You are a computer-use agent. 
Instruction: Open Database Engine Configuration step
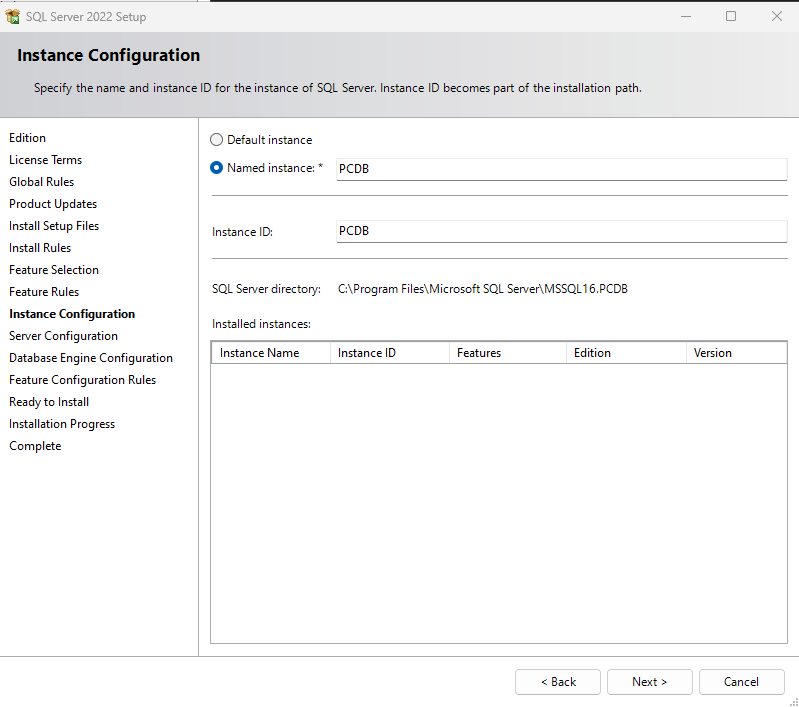click(x=91, y=358)
